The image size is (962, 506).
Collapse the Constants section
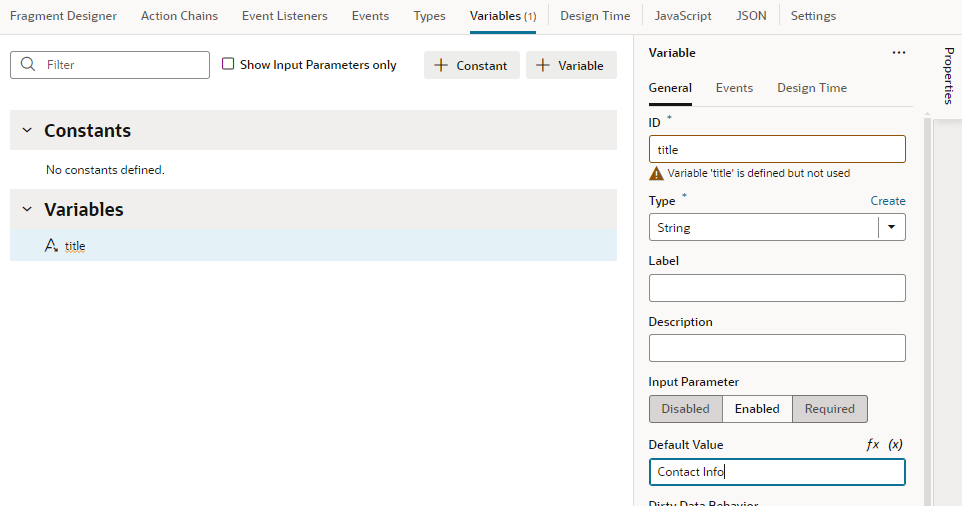[x=27, y=130]
